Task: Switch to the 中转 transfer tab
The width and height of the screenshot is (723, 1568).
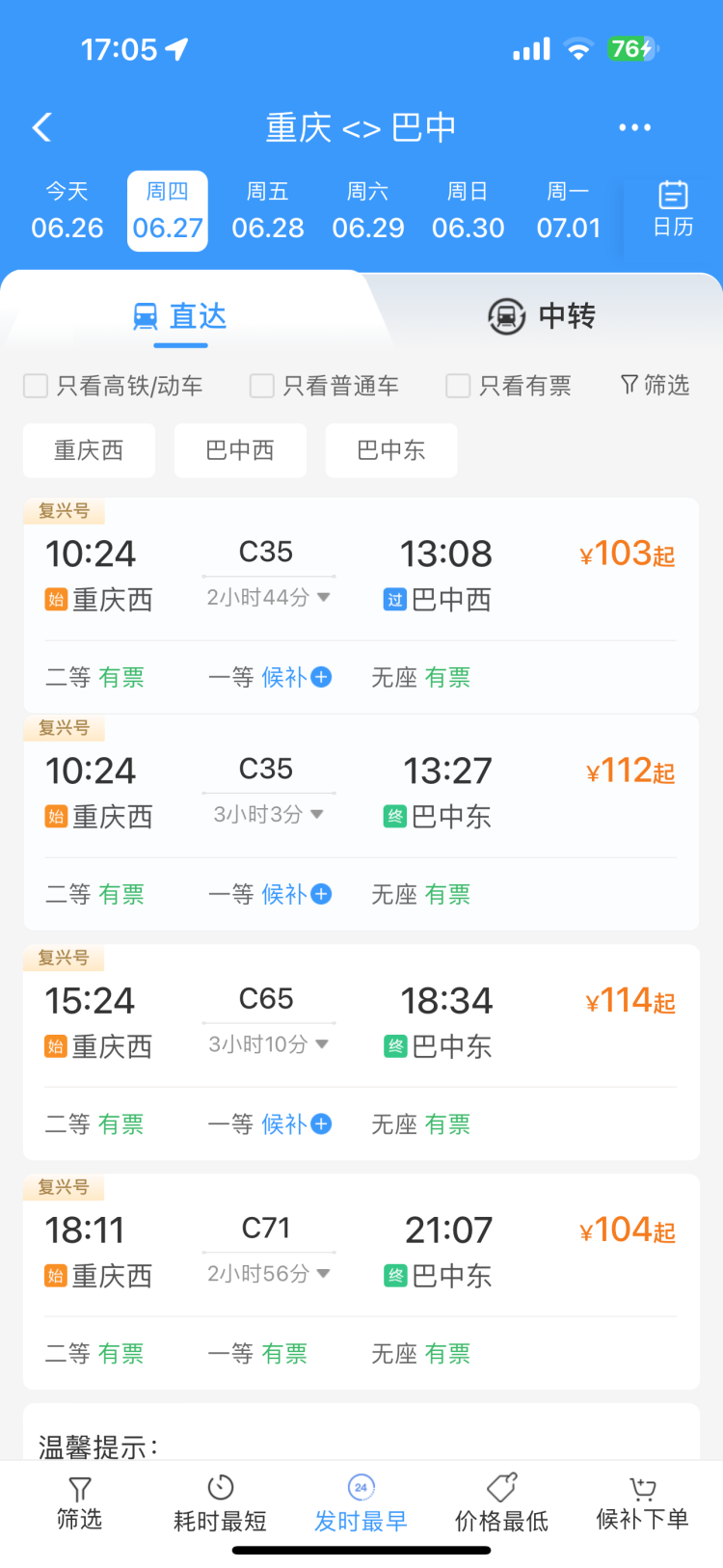Action: (542, 315)
